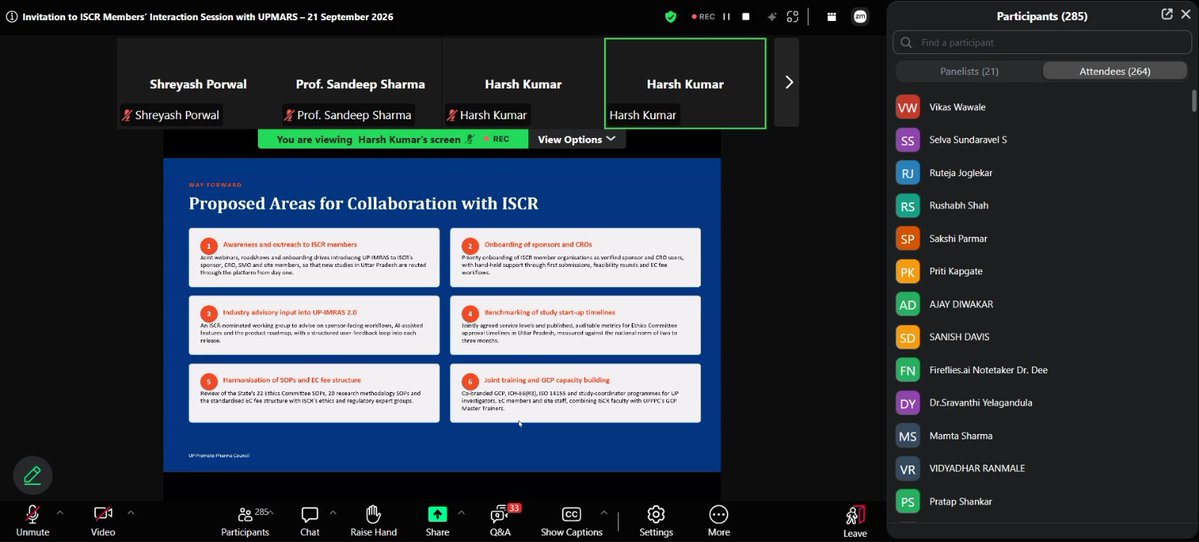Close the Participants panel
The image size is (1199, 542).
pyautogui.click(x=1186, y=14)
